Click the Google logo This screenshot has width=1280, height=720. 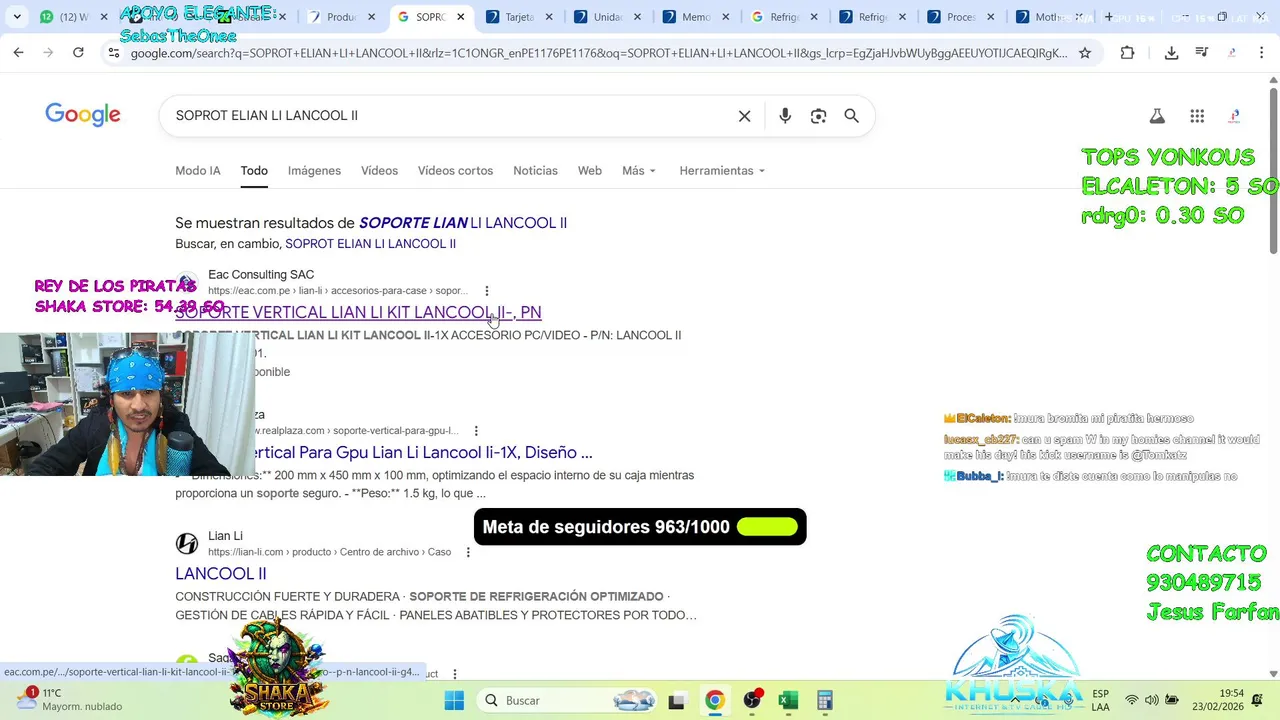point(83,116)
